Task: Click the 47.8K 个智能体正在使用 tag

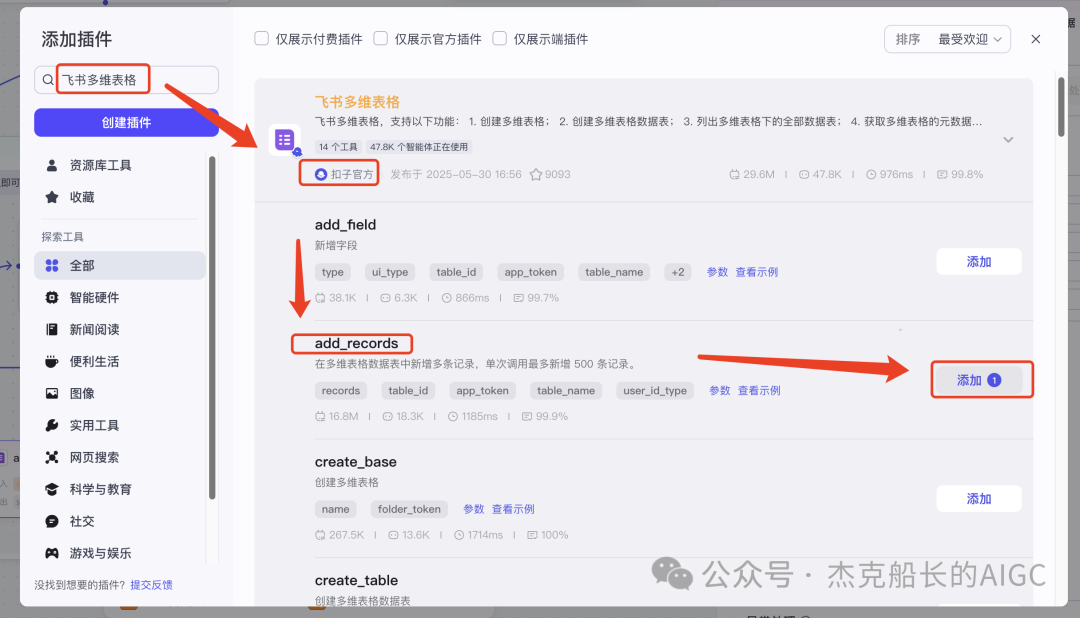Action: (419, 147)
